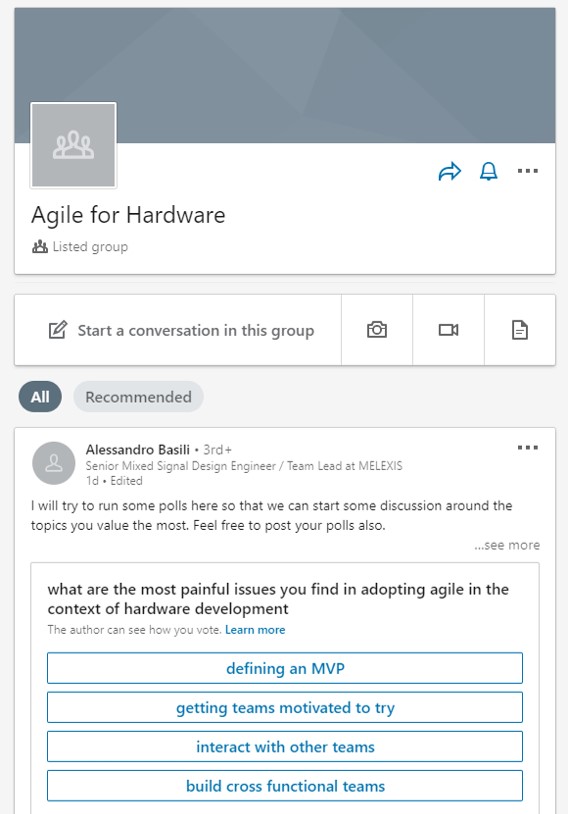568x814 pixels.
Task: Click the Agile for Hardware group logo
Action: pos(73,145)
